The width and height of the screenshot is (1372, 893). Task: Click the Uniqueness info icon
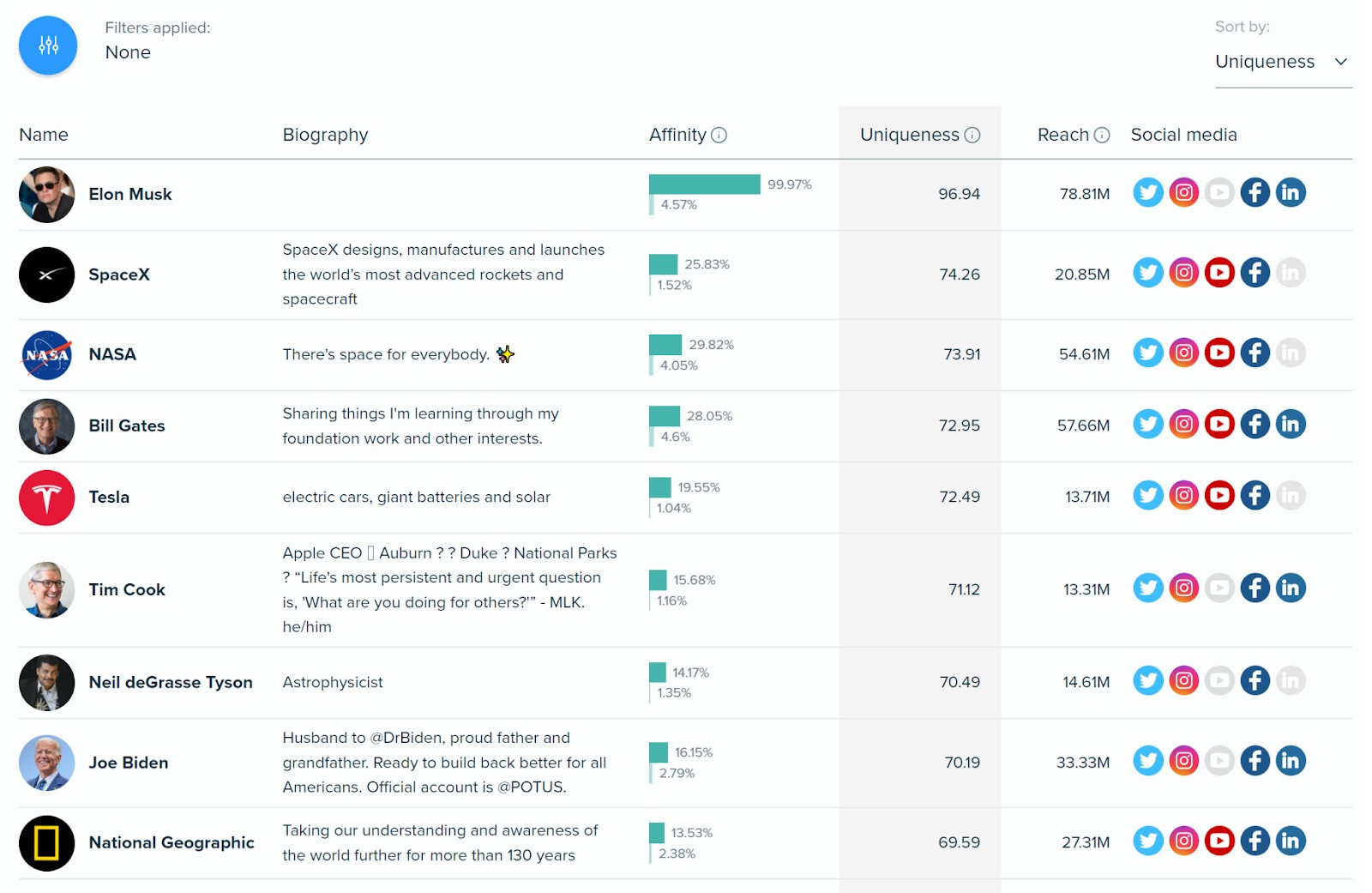click(971, 135)
